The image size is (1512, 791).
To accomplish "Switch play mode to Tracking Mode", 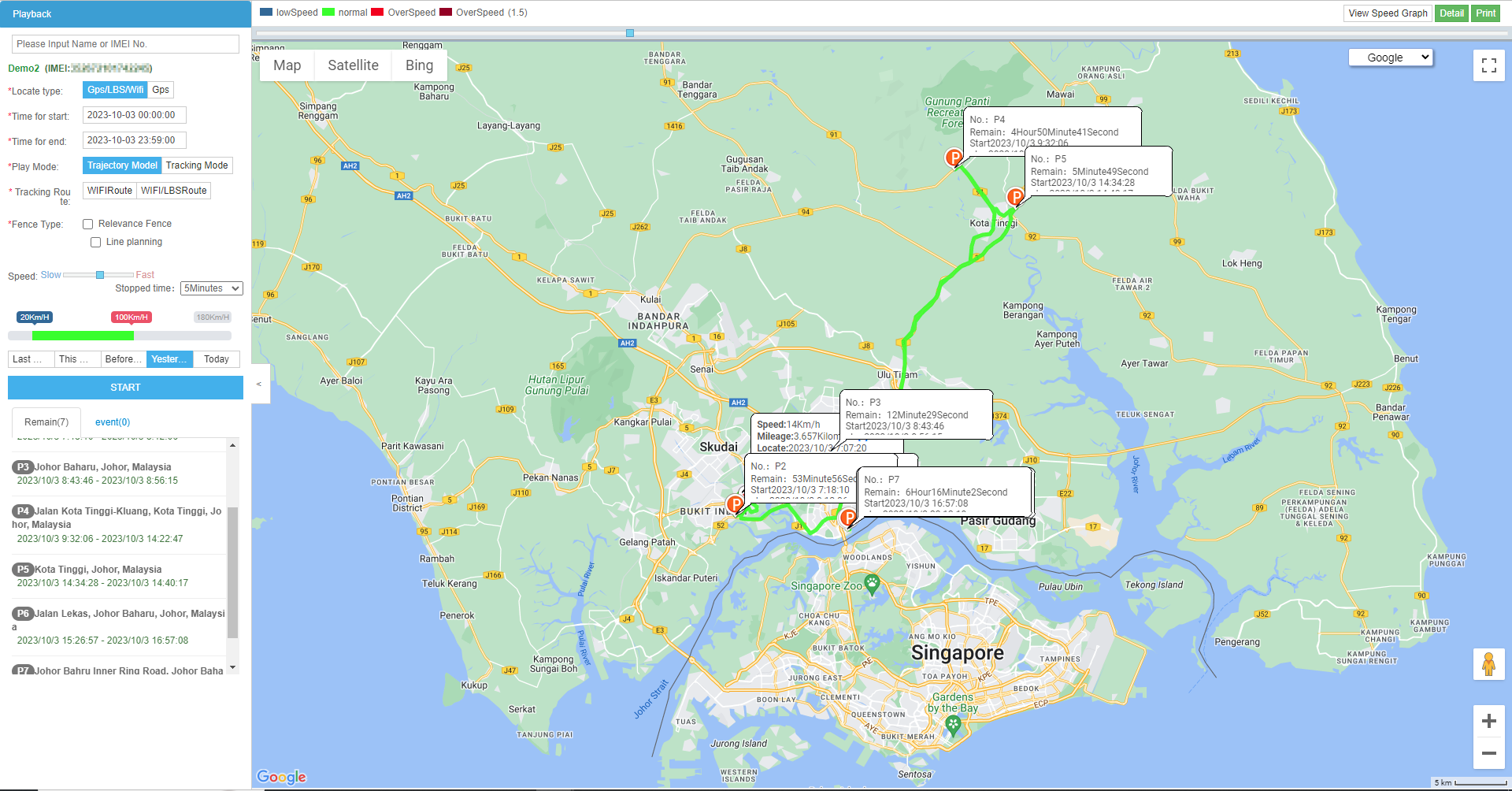I will click(197, 165).
